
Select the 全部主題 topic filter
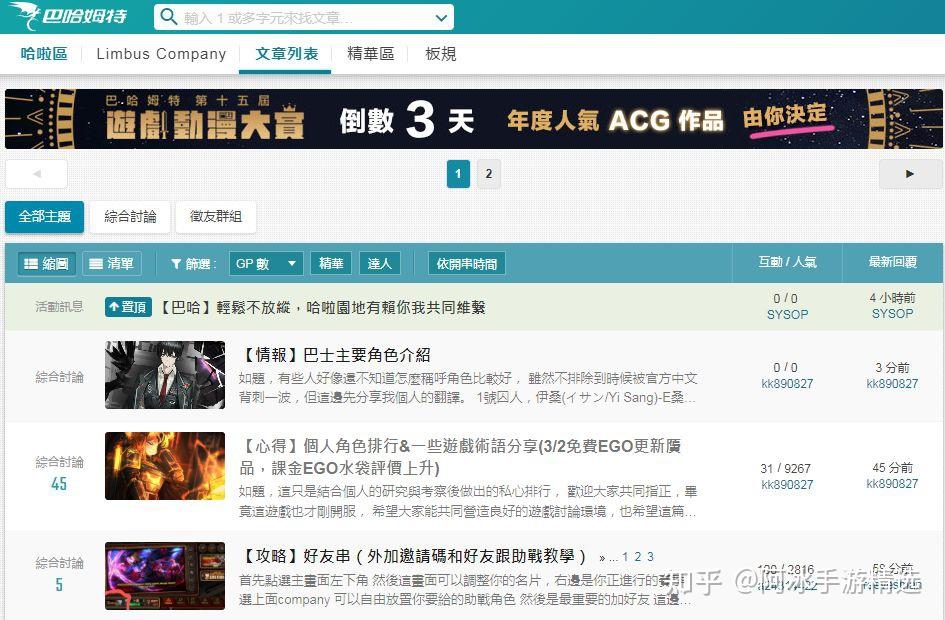(x=44, y=216)
